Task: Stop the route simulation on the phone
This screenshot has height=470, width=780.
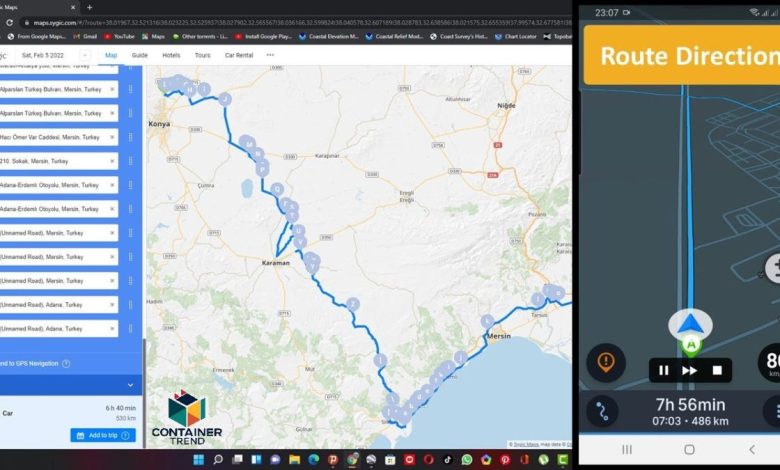Action: pos(717,370)
